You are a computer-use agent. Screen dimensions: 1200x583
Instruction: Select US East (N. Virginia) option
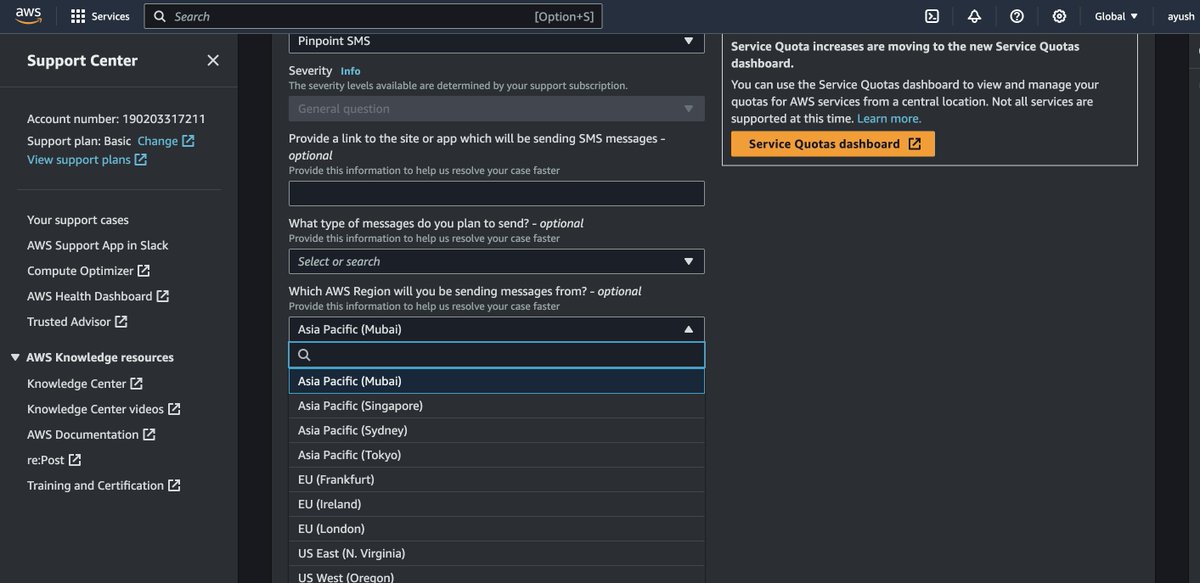point(496,553)
